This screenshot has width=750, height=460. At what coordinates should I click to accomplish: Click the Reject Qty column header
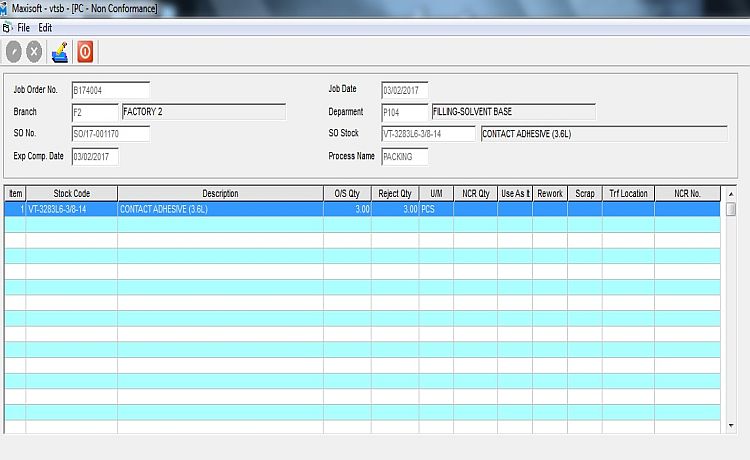click(x=395, y=193)
